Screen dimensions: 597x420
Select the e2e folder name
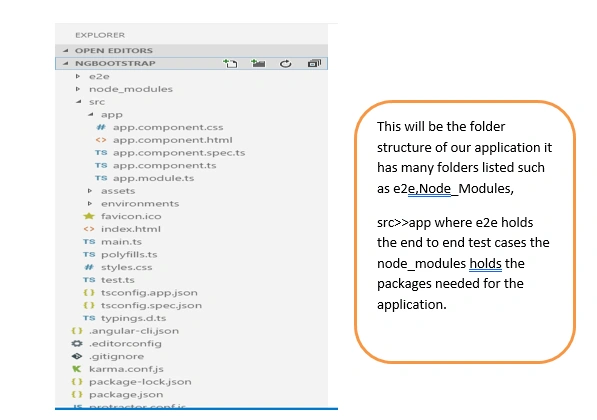(x=99, y=77)
